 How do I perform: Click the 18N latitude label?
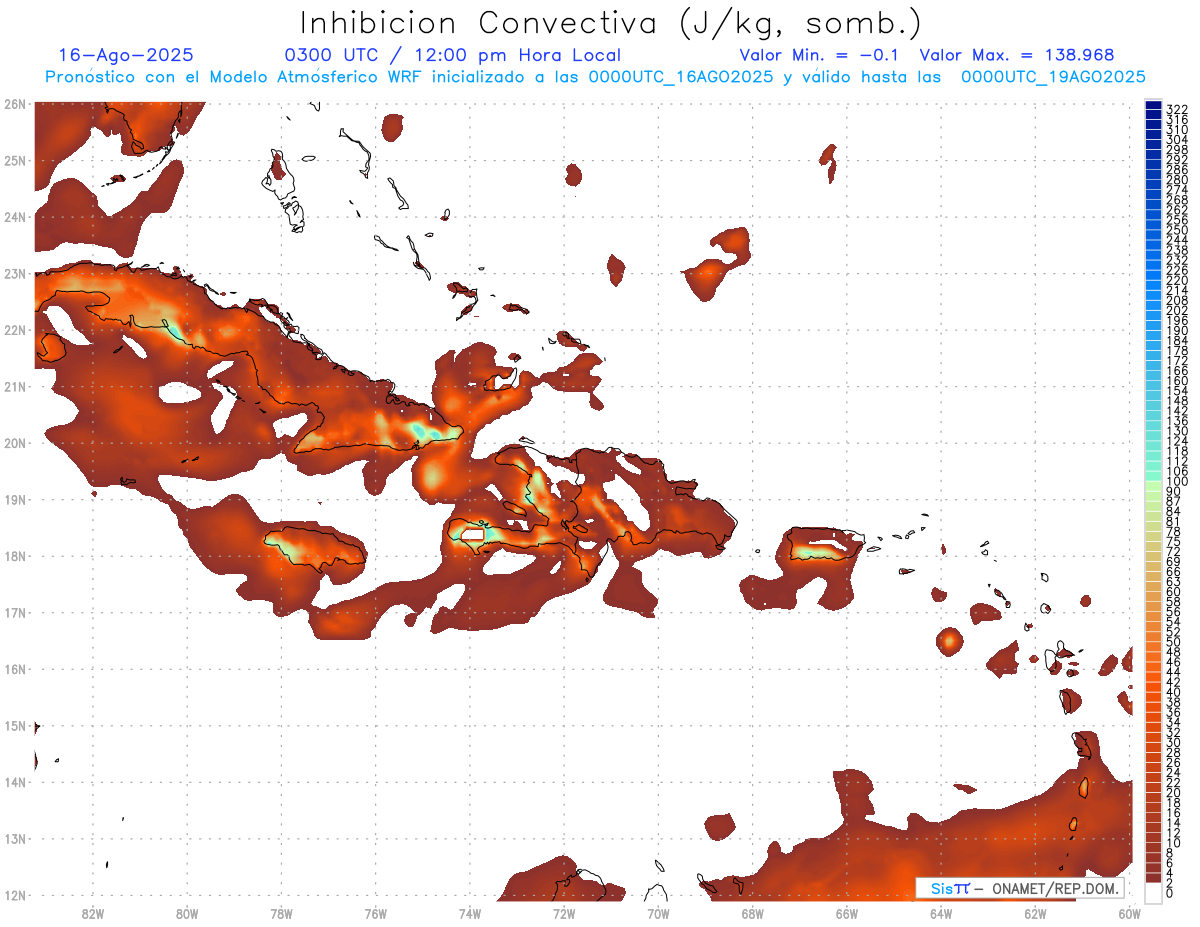pos(14,556)
